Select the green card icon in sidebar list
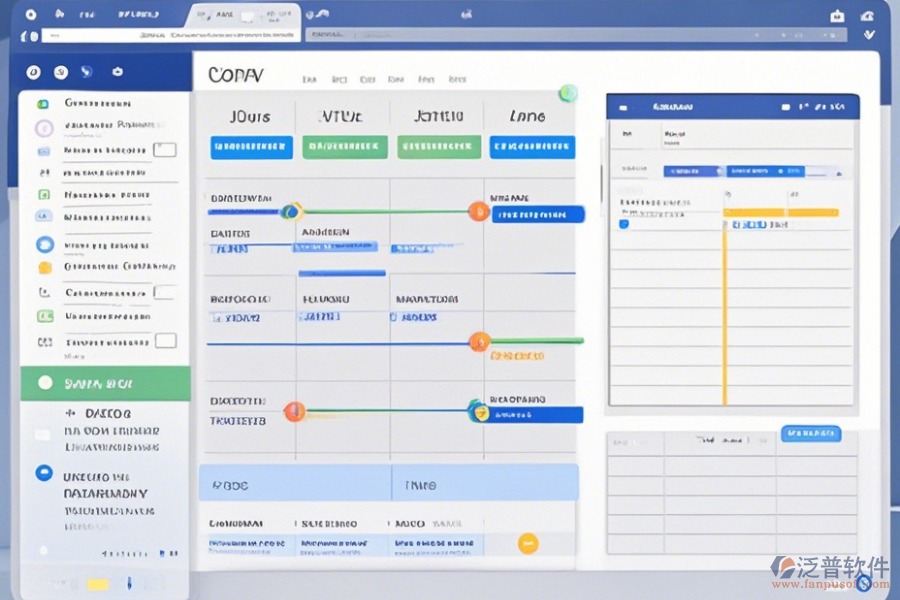The height and width of the screenshot is (600, 900). click(x=45, y=316)
